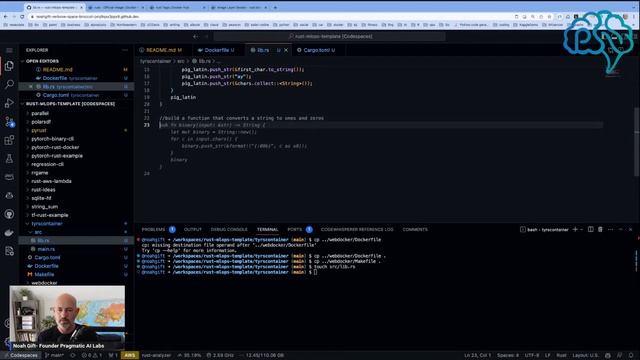Open a new browser tab with plus
This screenshot has width=640, height=360.
(275, 7)
